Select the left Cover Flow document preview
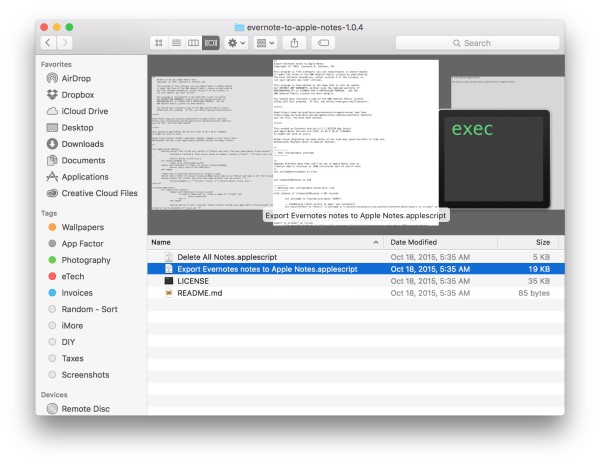This screenshot has width=600, height=466. [212, 143]
